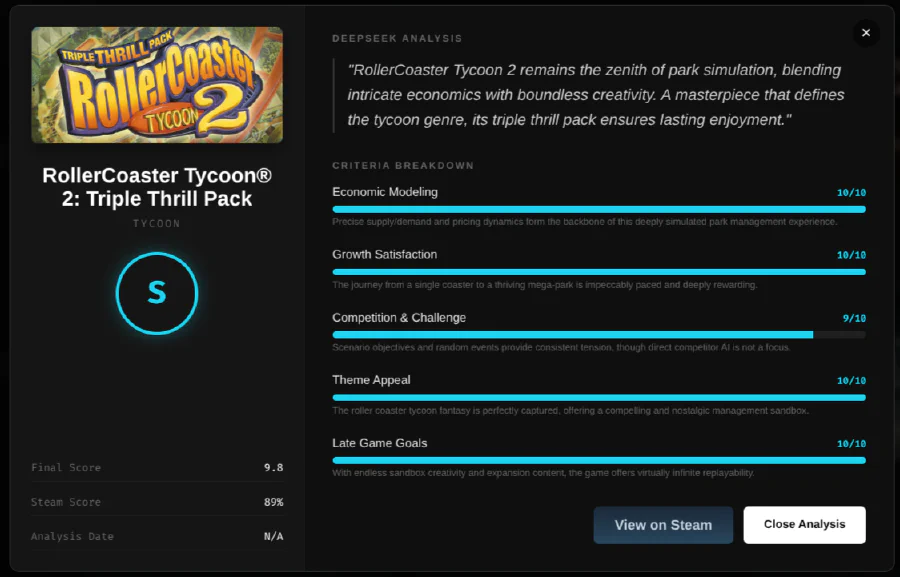Image resolution: width=900 pixels, height=577 pixels.
Task: Click the Competition & Challenge progress bar
Action: (x=598, y=334)
